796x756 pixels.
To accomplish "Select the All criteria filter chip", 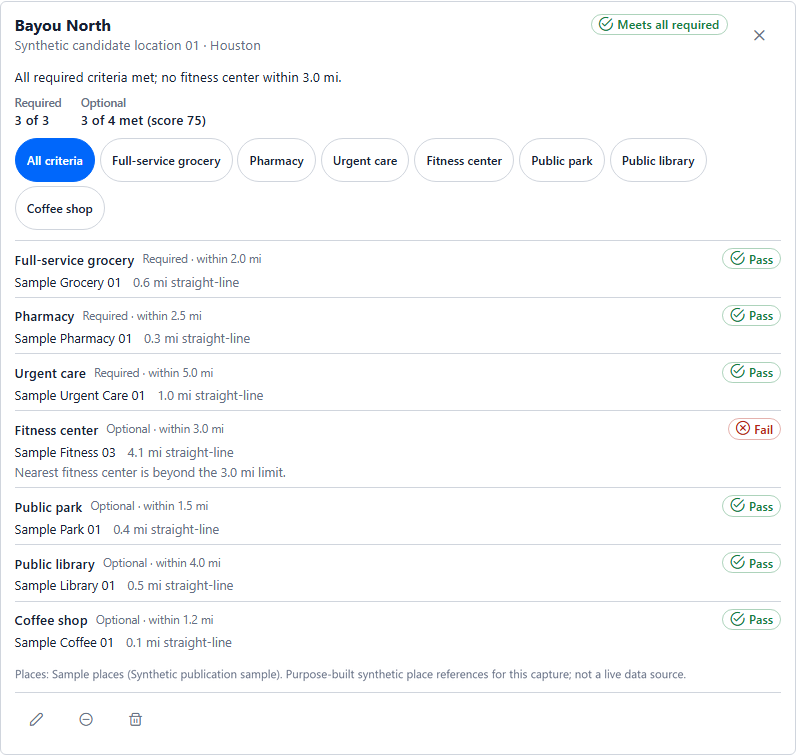I will coord(55,160).
